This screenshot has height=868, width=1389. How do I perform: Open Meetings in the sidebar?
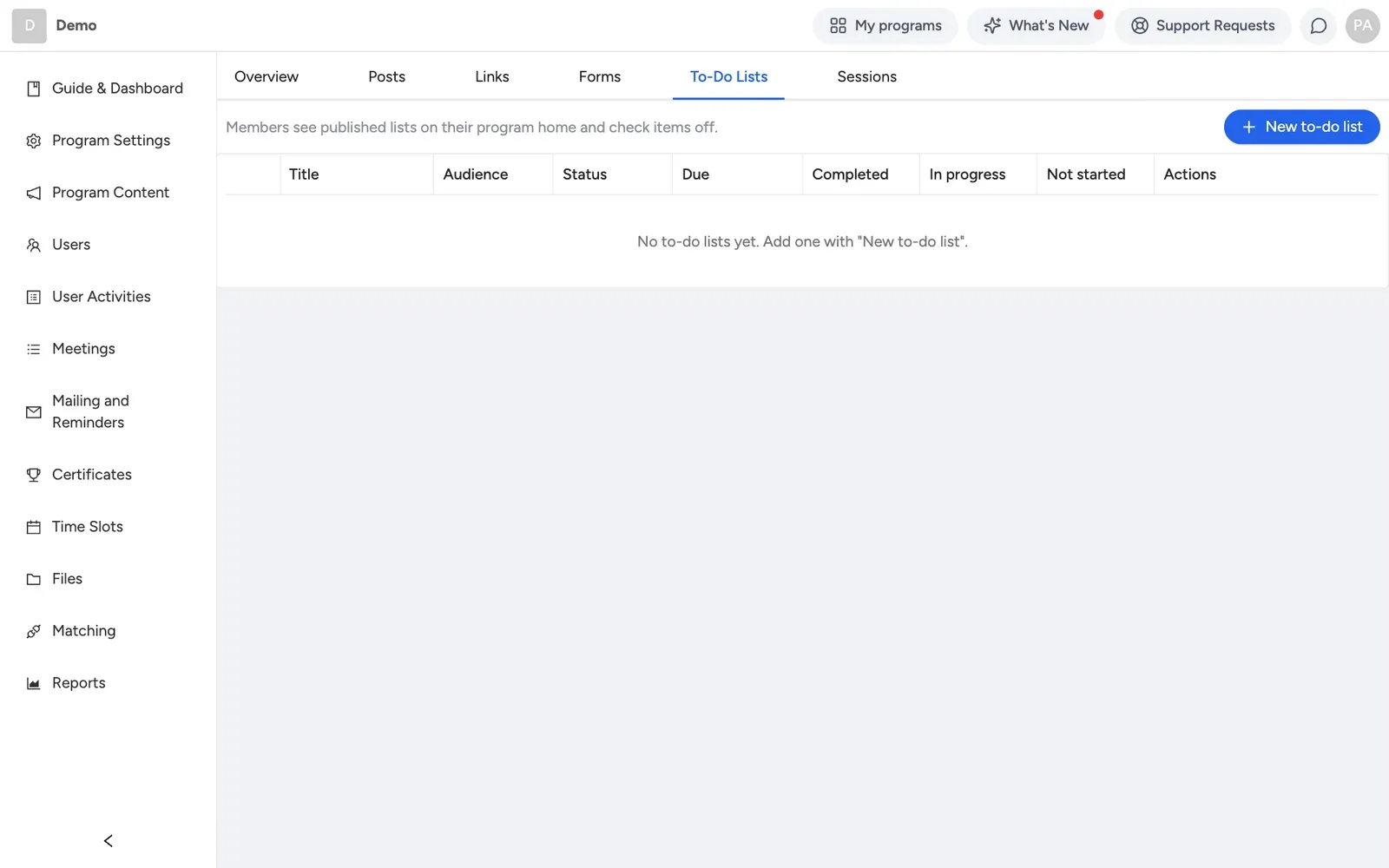(109, 349)
